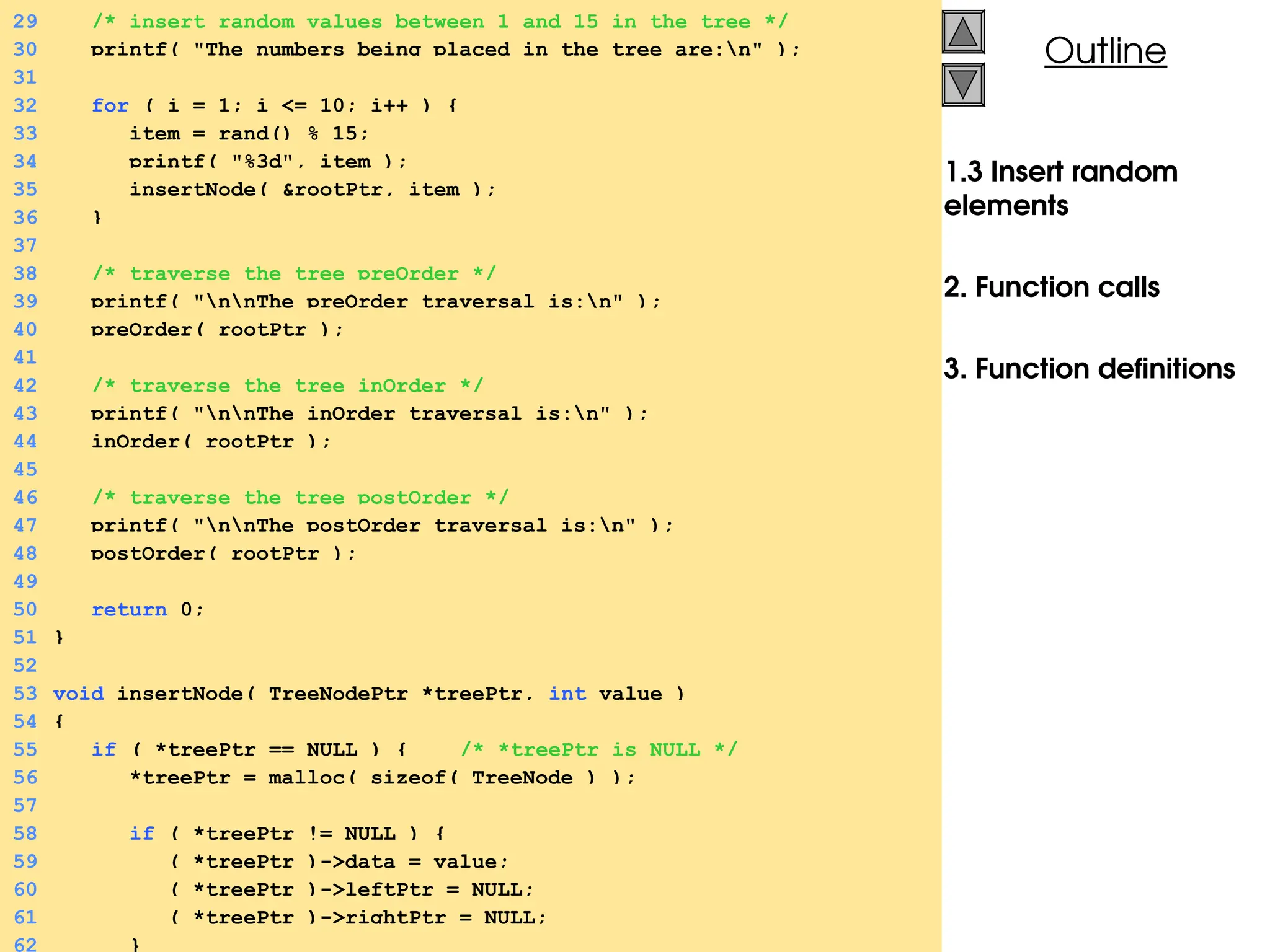Click the printf 'The inOrder traversal is' line
Image resolution: width=1270 pixels, height=952 pixels.
[370, 413]
